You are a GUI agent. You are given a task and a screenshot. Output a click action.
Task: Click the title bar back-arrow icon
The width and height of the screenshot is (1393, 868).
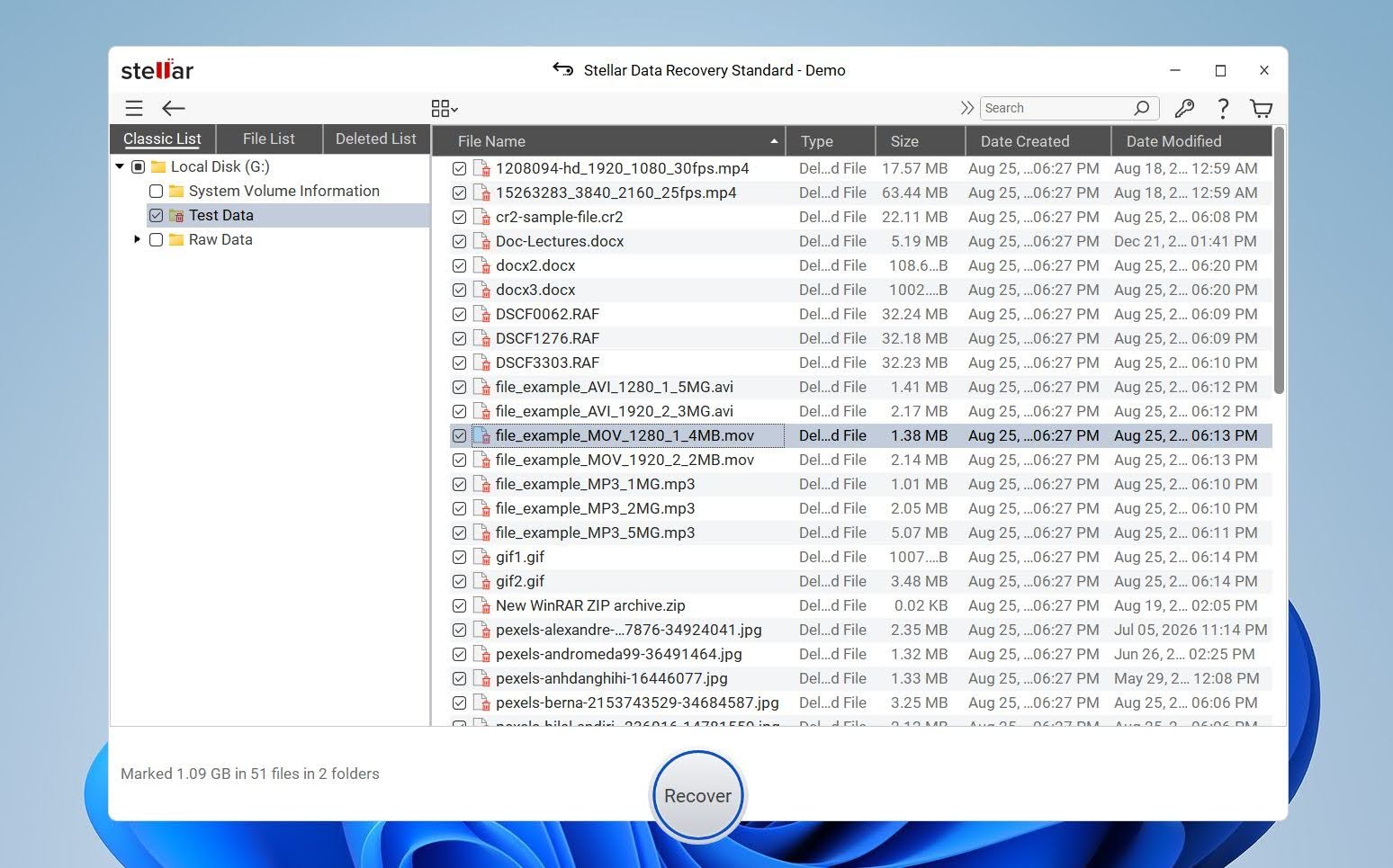coord(562,69)
